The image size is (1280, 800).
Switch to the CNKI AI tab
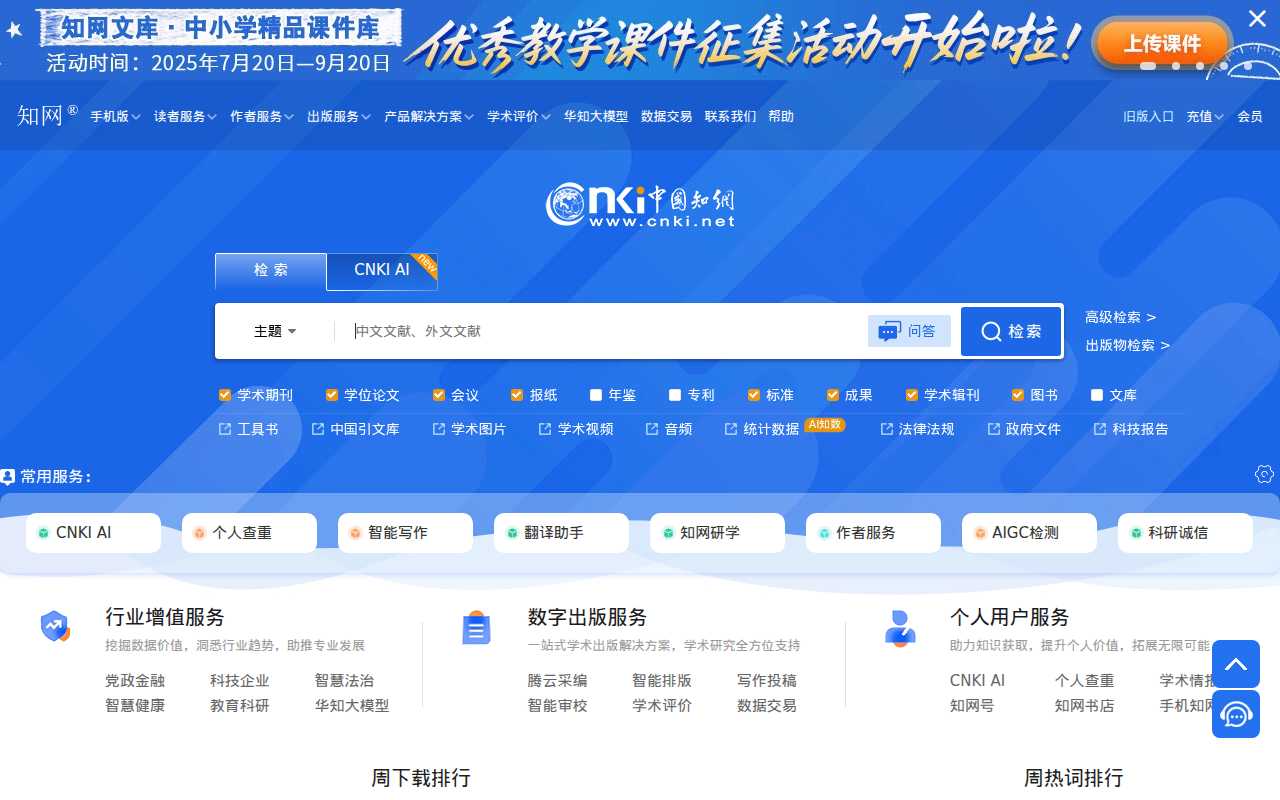[x=382, y=271]
